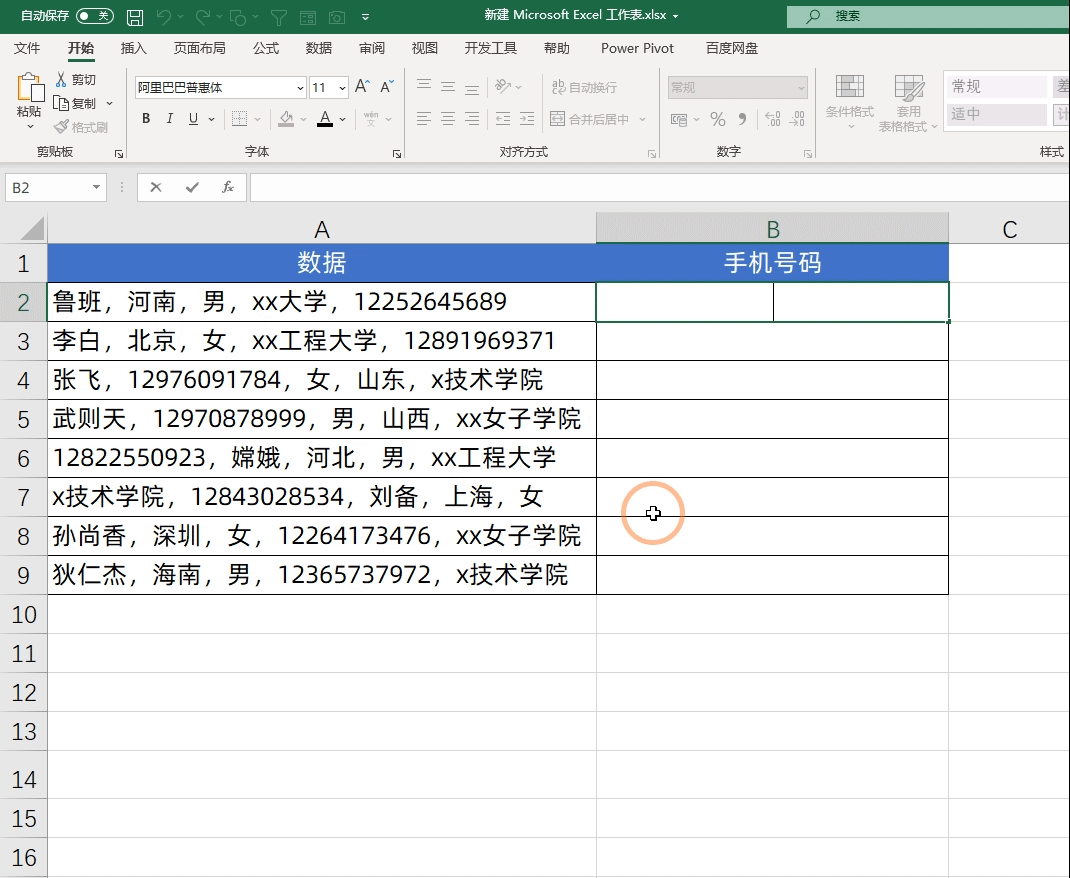Switch to the 页面布局 ribbon tab
1070x878 pixels.
coord(199,48)
